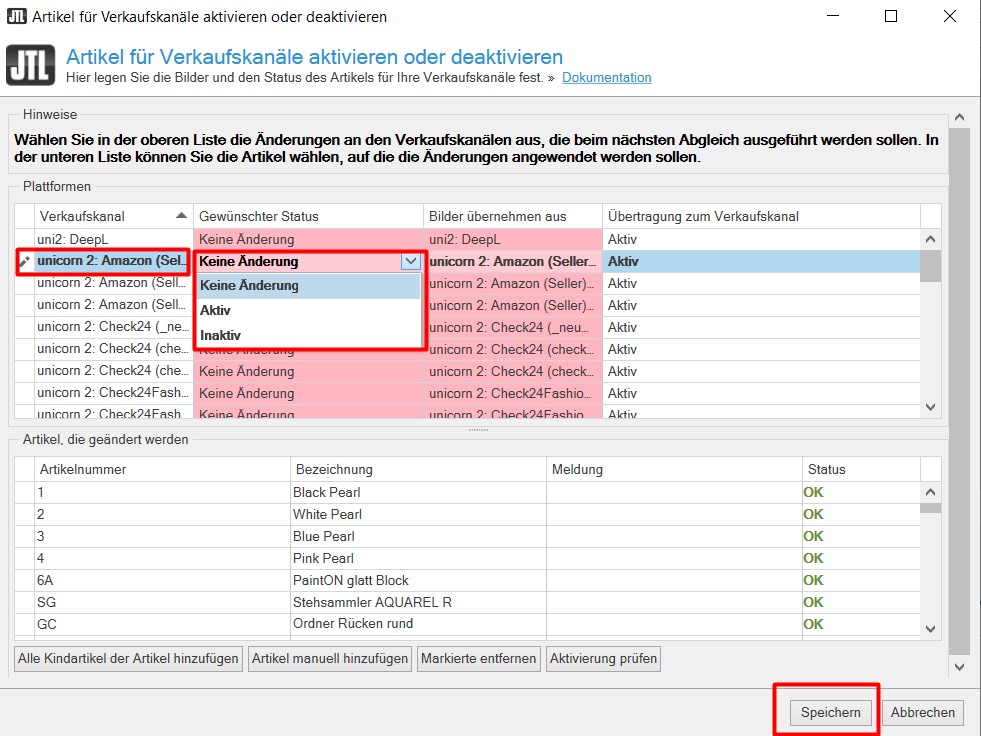Click 'Alle Kindartikel der Artikel hinzufügen'
The width and height of the screenshot is (981, 736).
click(128, 658)
